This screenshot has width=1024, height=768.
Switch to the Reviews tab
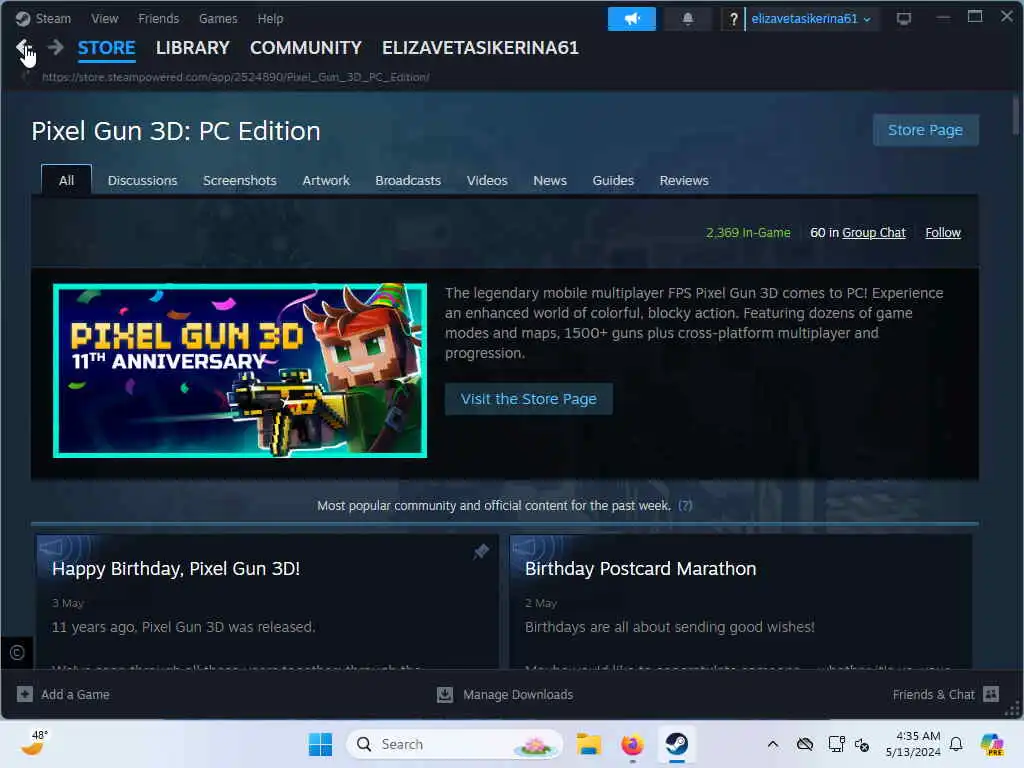(684, 180)
